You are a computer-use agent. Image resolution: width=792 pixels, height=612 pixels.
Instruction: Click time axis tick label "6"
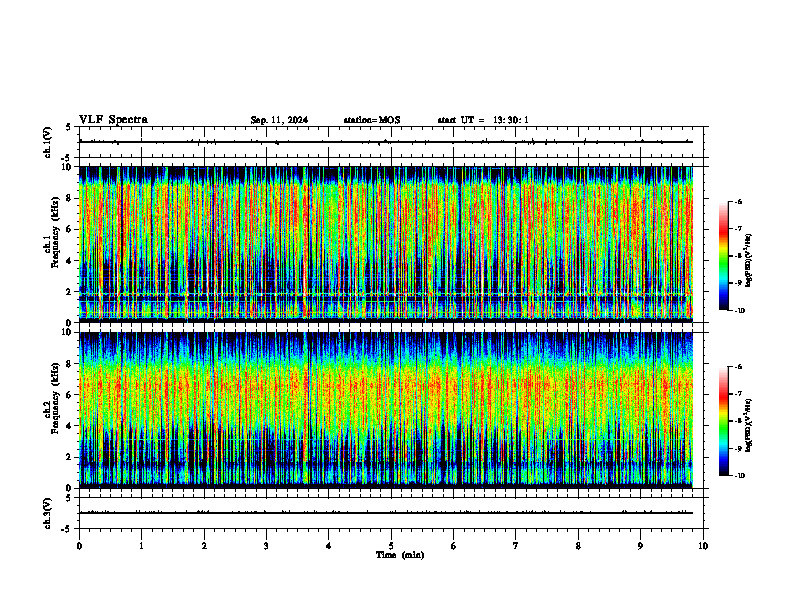point(454,546)
